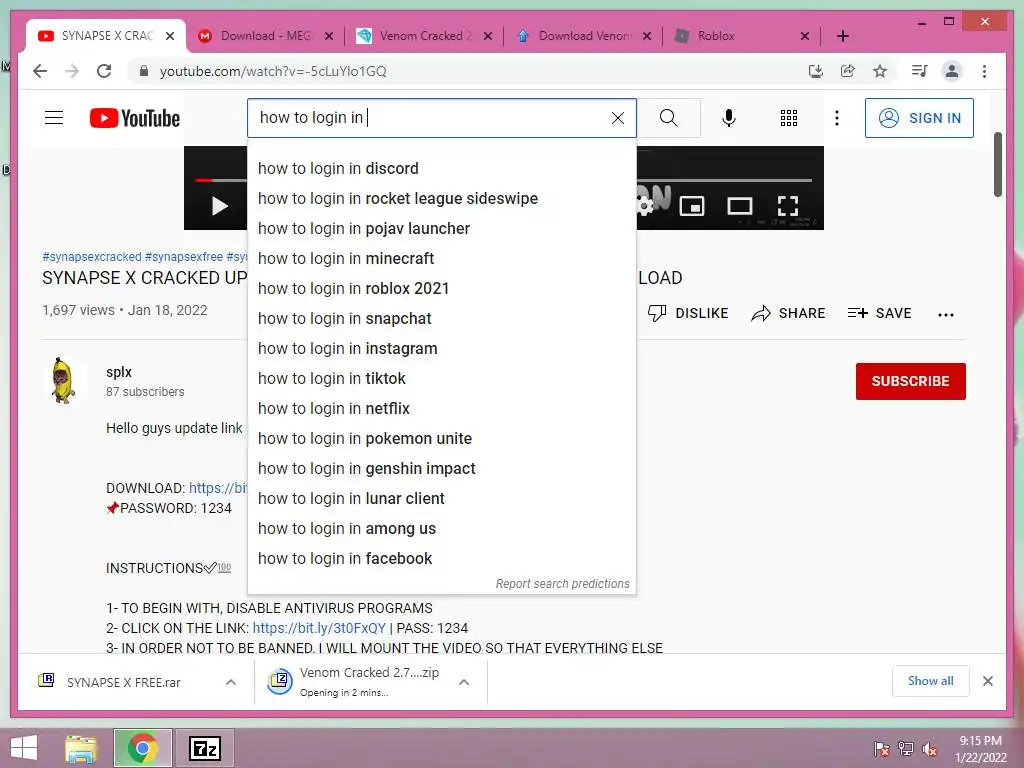The image size is (1024, 768).
Task: Click the share page icon in address bar
Action: [x=848, y=71]
